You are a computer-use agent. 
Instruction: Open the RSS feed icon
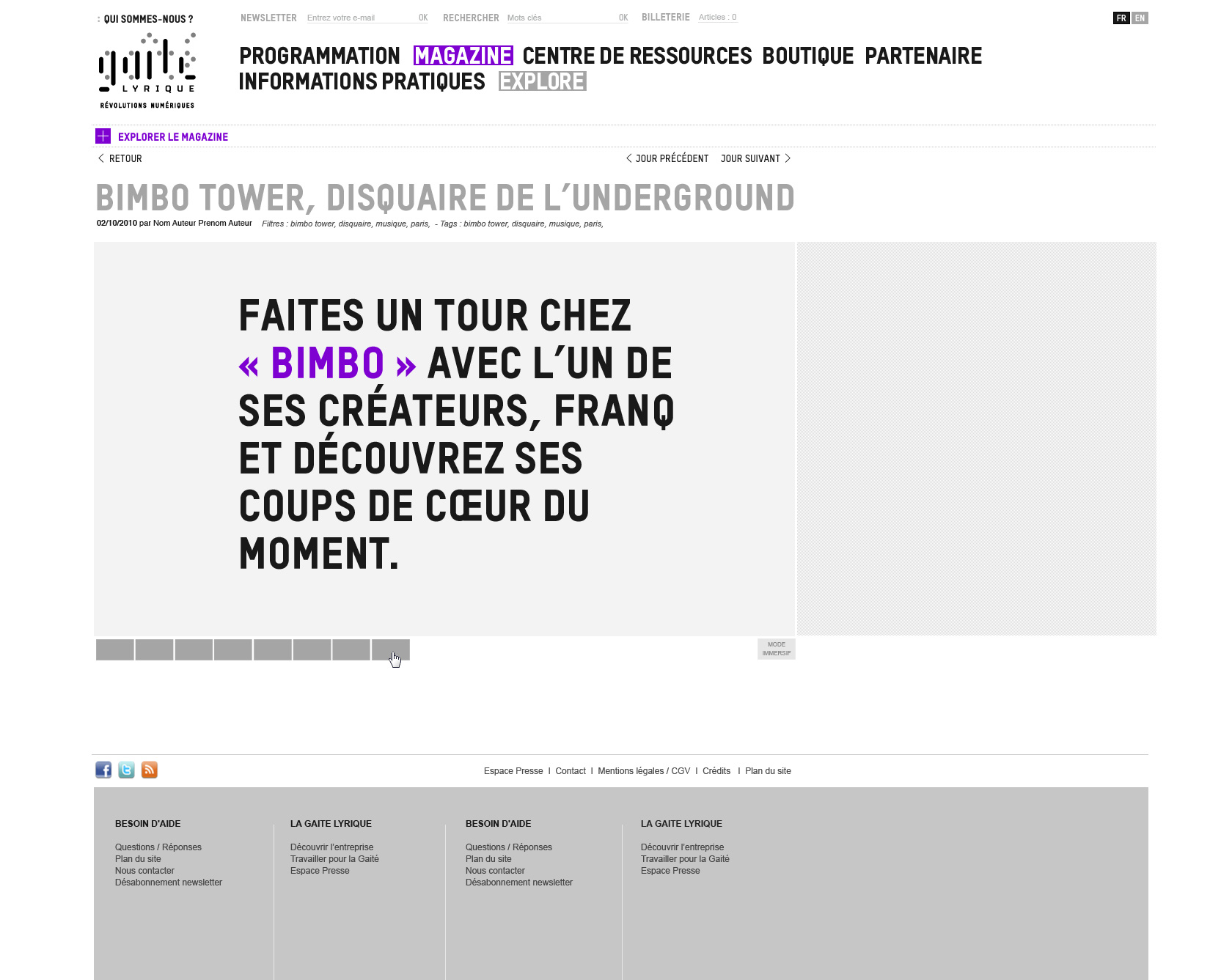click(x=149, y=770)
